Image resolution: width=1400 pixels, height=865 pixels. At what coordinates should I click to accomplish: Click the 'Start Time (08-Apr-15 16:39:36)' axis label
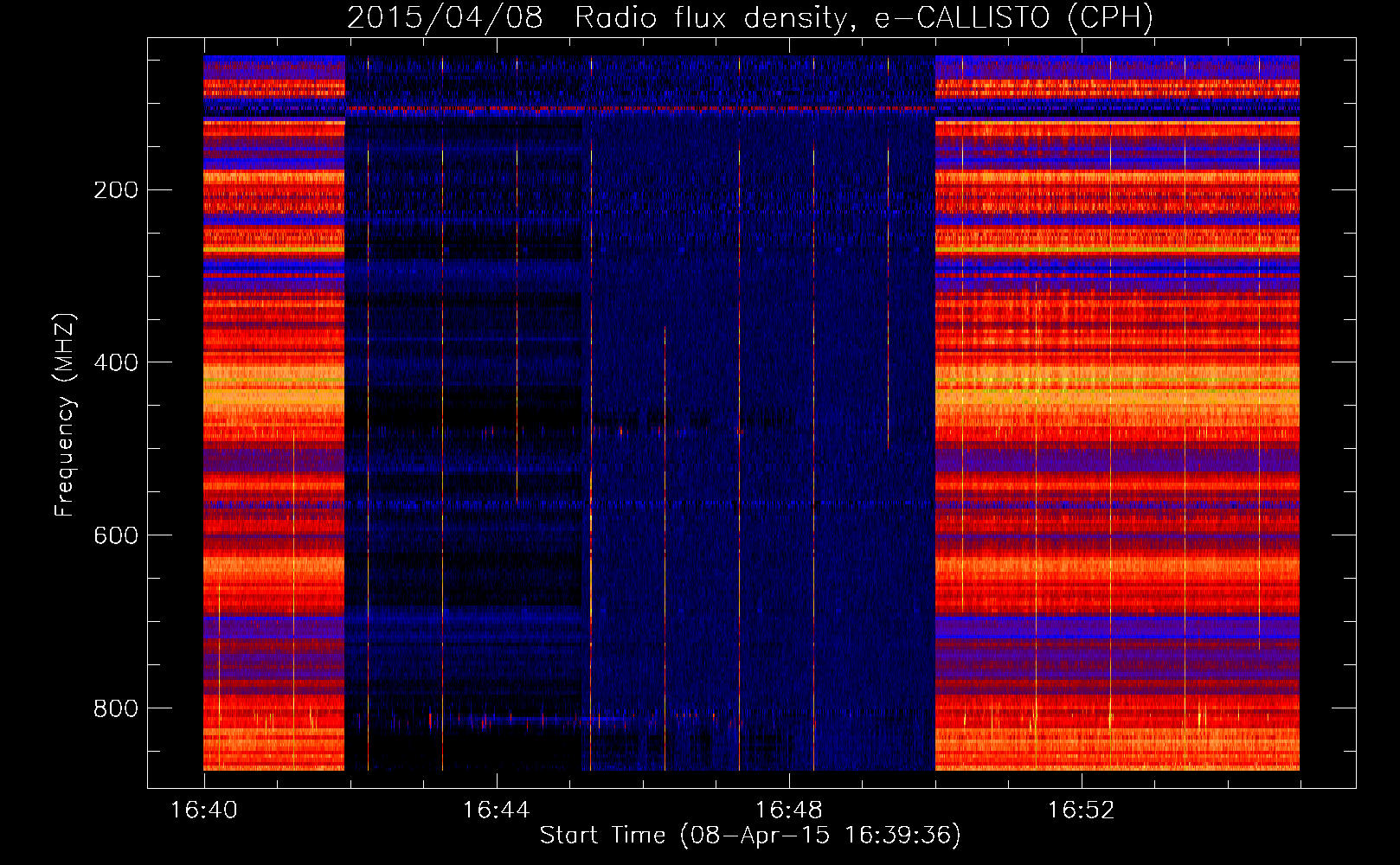(750, 836)
